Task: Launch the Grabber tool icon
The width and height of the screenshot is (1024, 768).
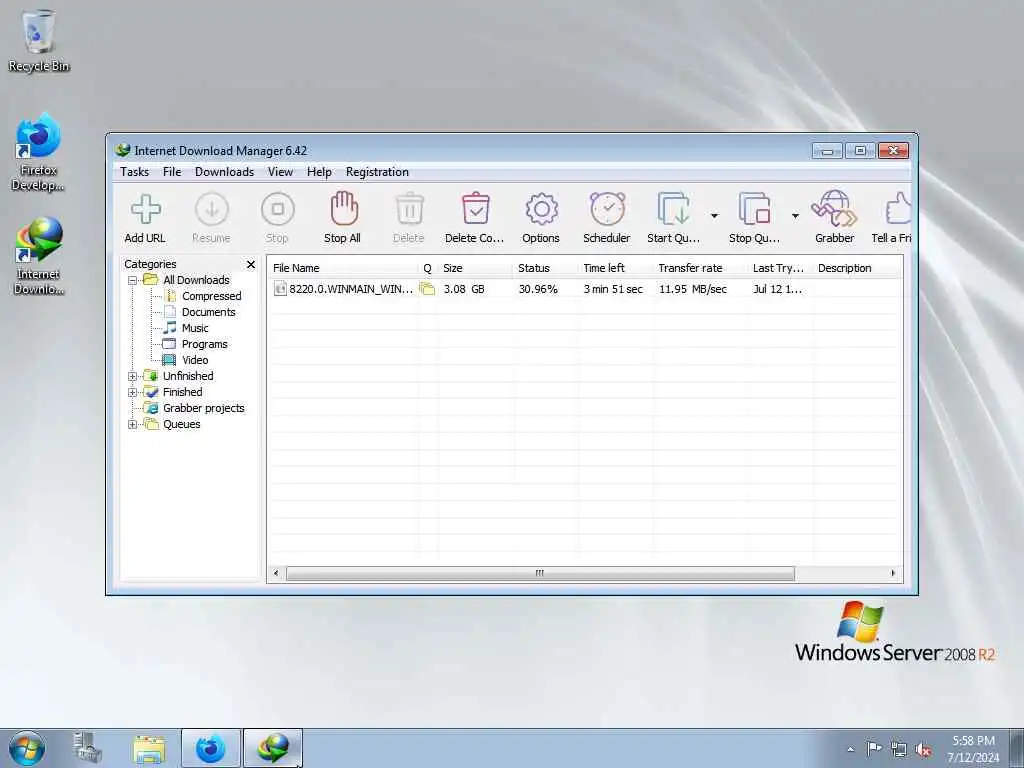Action: click(834, 209)
